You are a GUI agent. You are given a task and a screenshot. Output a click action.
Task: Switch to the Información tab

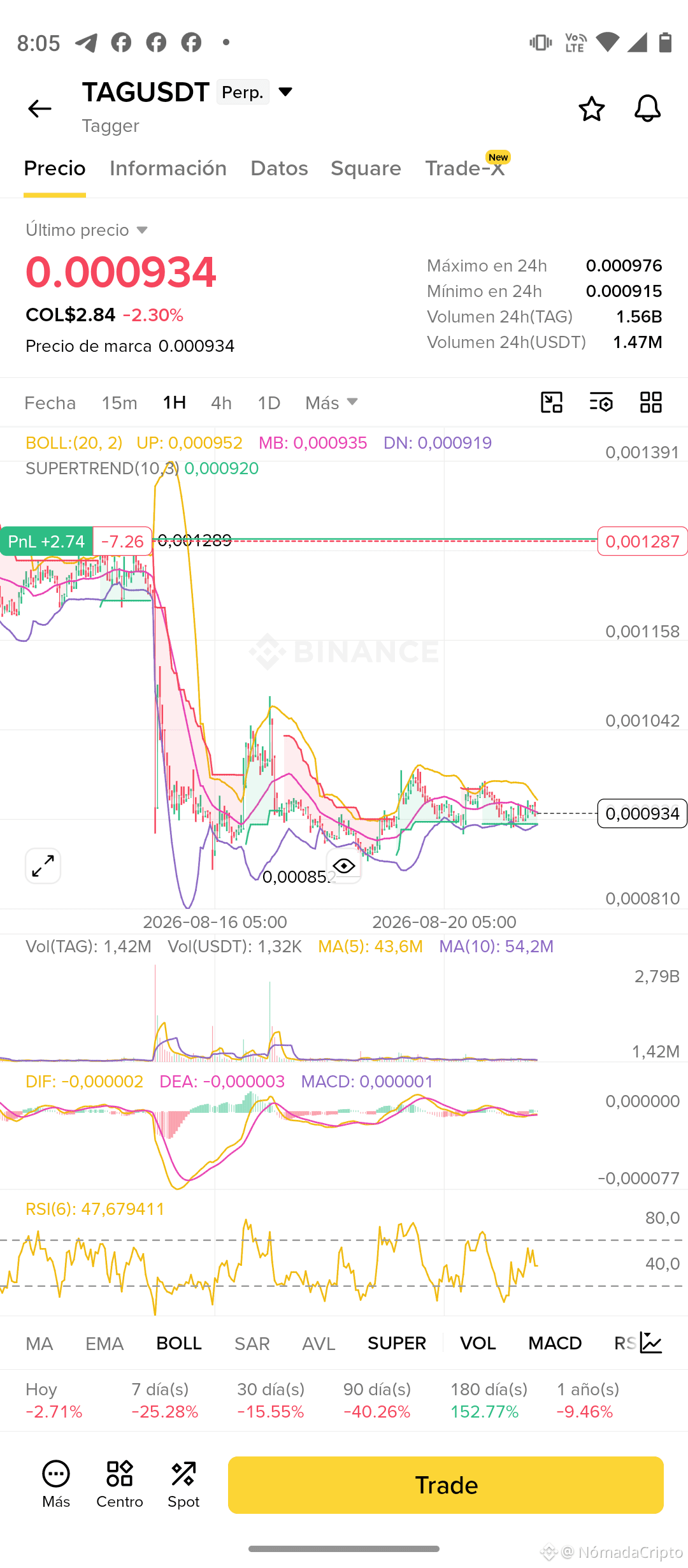coord(168,168)
